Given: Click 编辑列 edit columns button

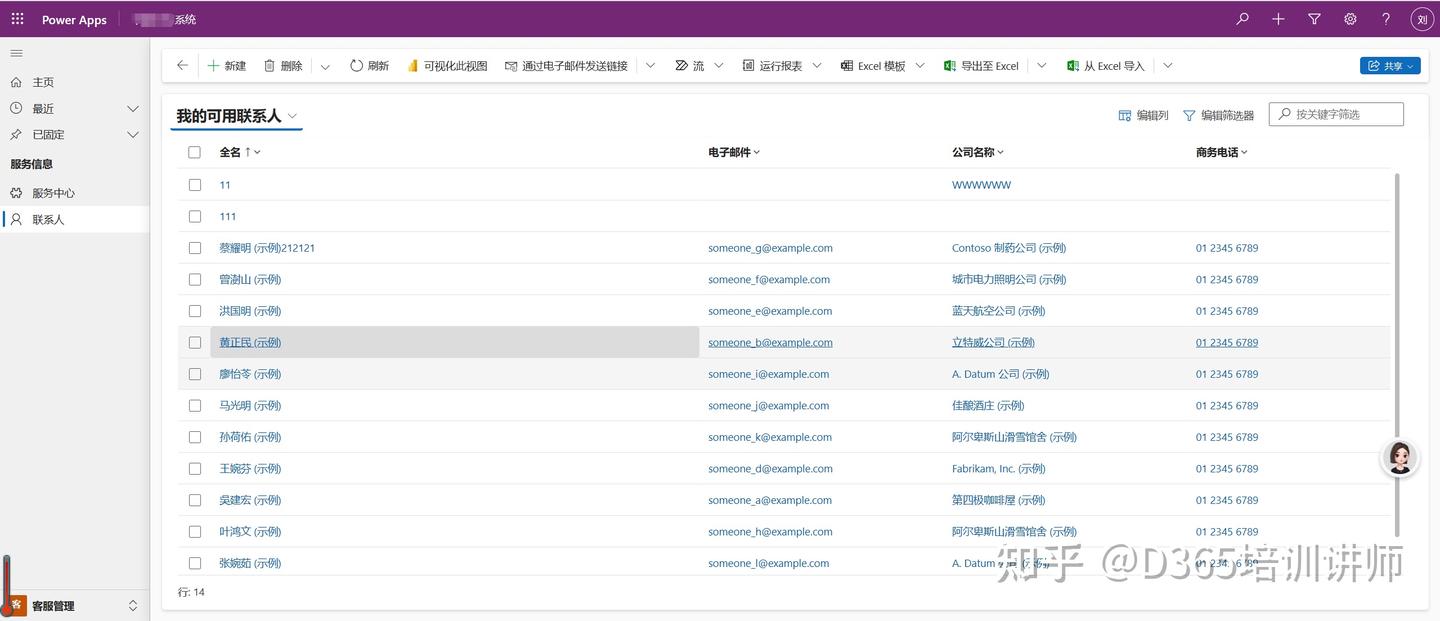Looking at the screenshot, I should click(1143, 115).
